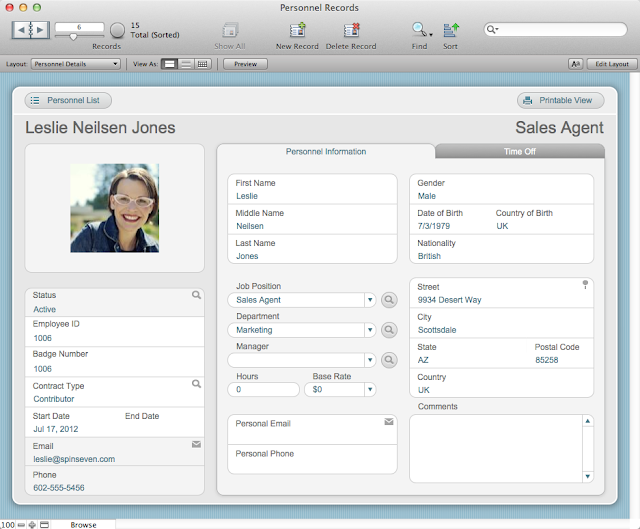Expand the Manager dropdown
The image size is (640, 529).
click(x=370, y=360)
